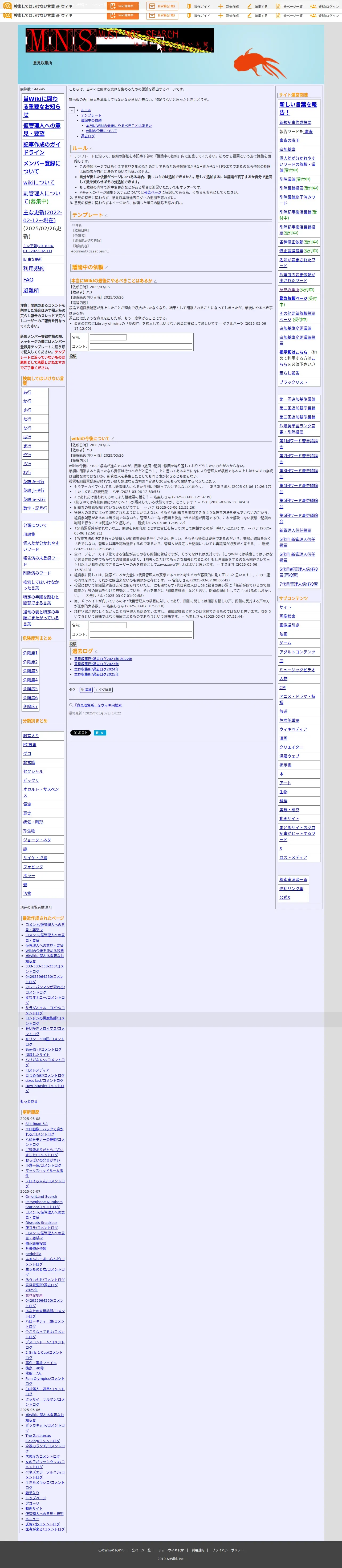
Task: Search wiki for 「意見収集所」をウィキ内検索 link
Action: (x=97, y=705)
